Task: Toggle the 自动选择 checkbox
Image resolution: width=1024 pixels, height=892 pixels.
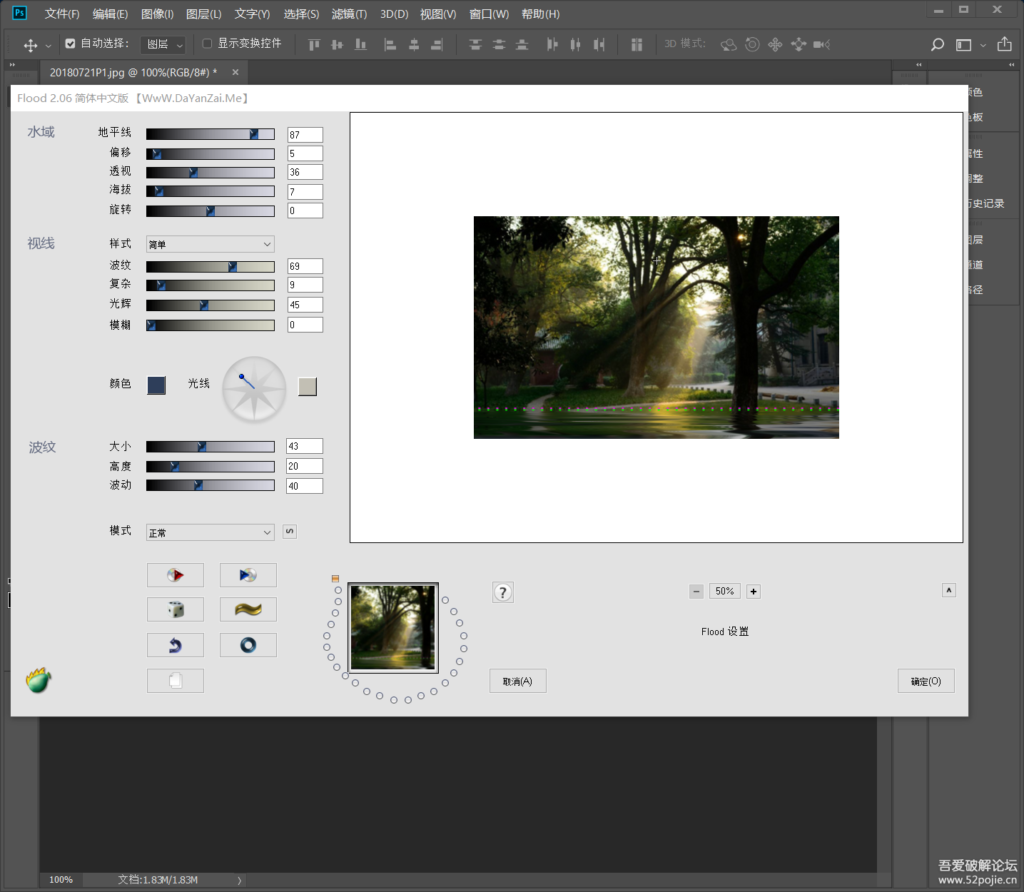Action: pyautogui.click(x=71, y=44)
